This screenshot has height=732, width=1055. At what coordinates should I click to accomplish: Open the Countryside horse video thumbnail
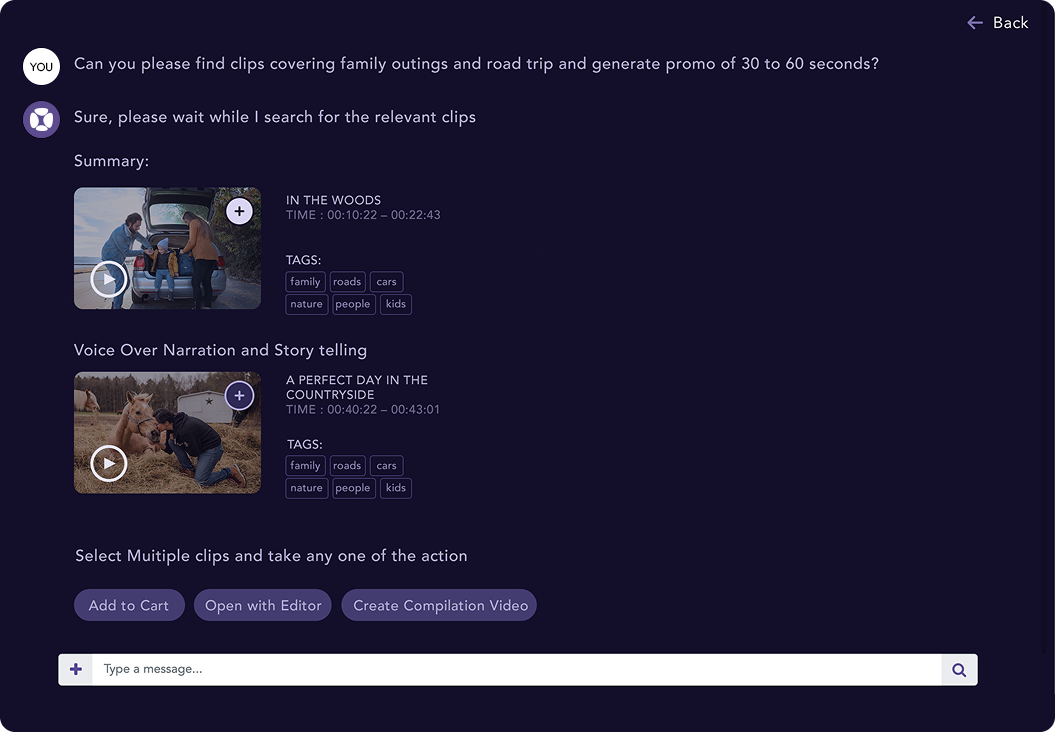(x=168, y=433)
